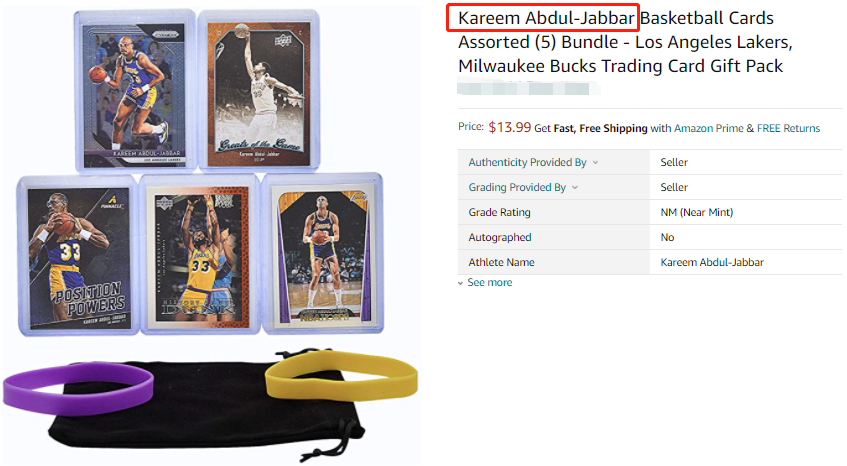The image size is (847, 466).
Task: Click the Amazon Prime link
Action: click(709, 129)
